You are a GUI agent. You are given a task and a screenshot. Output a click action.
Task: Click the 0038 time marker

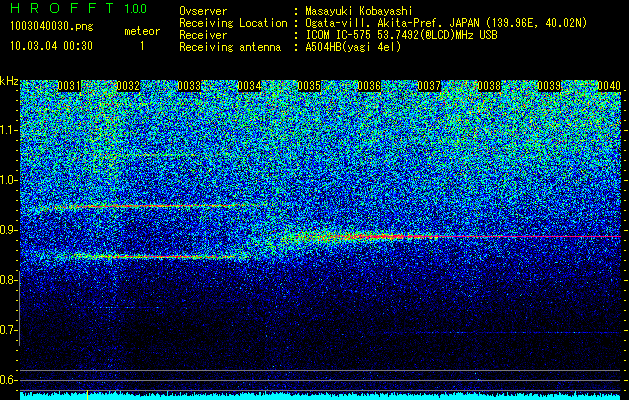coord(489,86)
